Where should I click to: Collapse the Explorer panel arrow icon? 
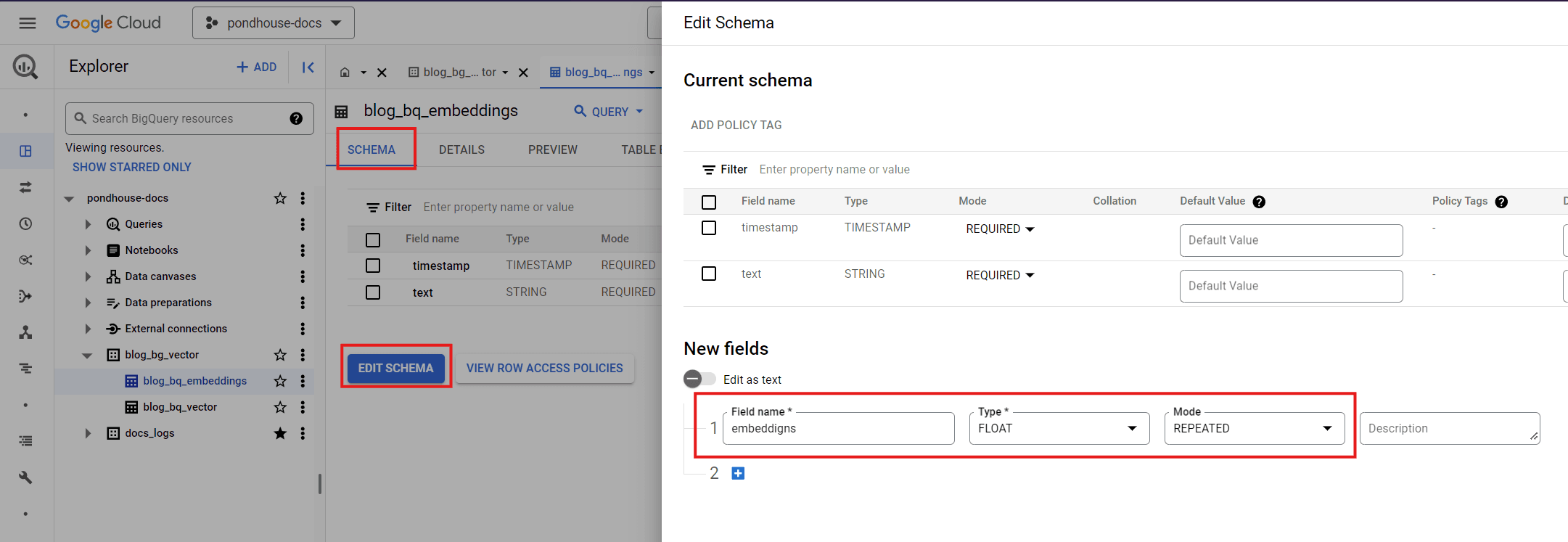coord(308,67)
